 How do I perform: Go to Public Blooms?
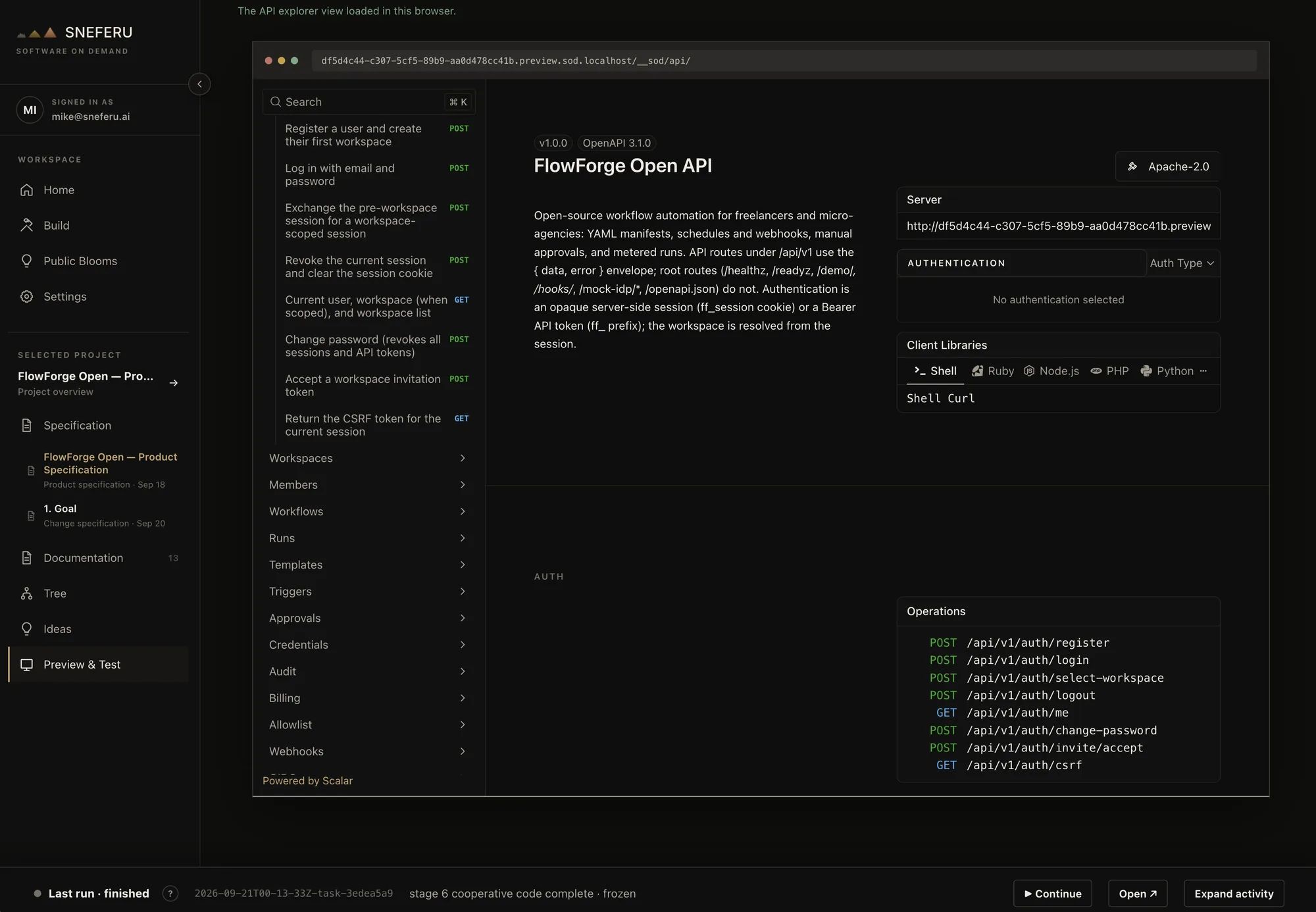click(x=99, y=261)
